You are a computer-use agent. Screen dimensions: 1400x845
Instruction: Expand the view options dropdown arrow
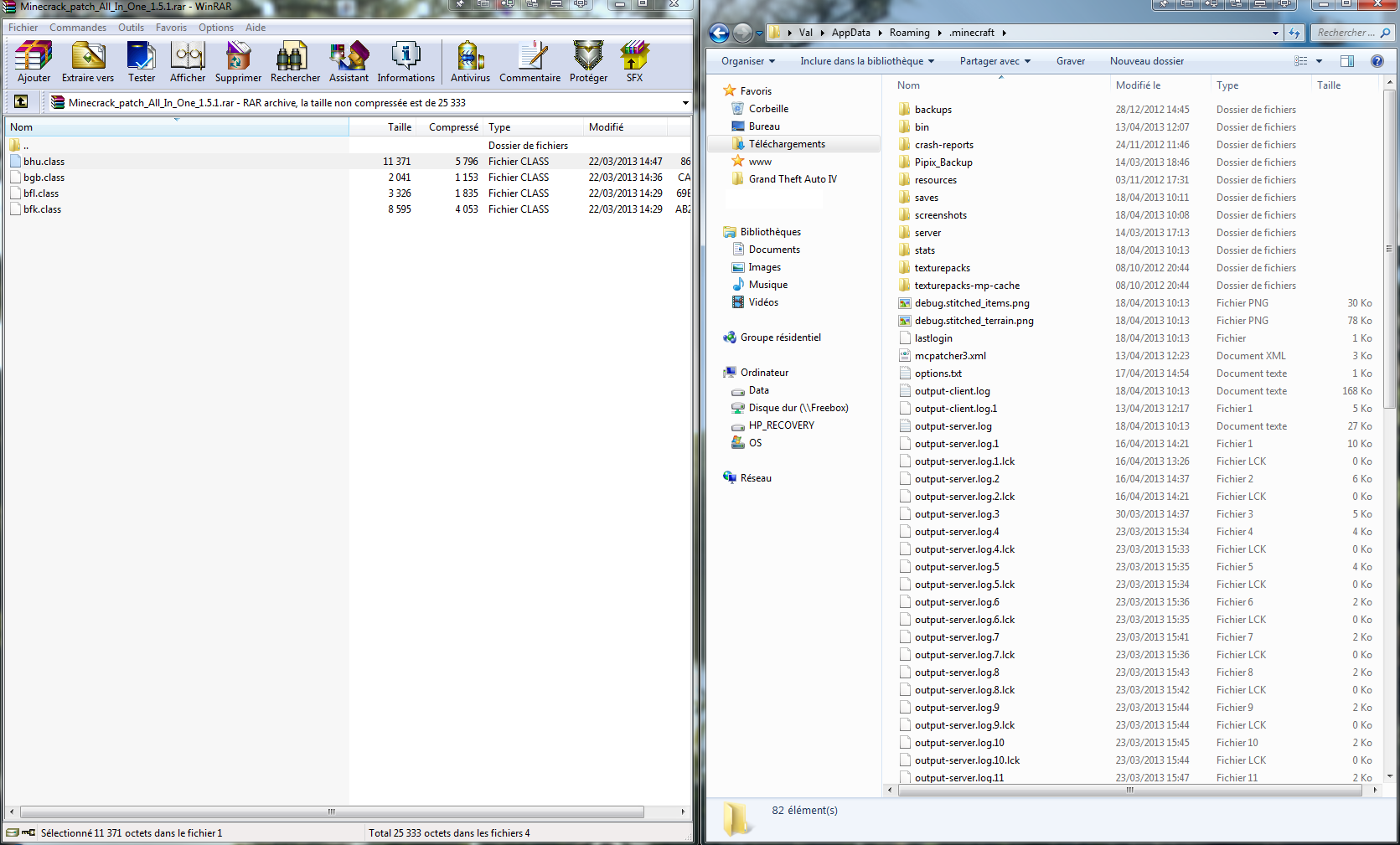(x=1319, y=61)
